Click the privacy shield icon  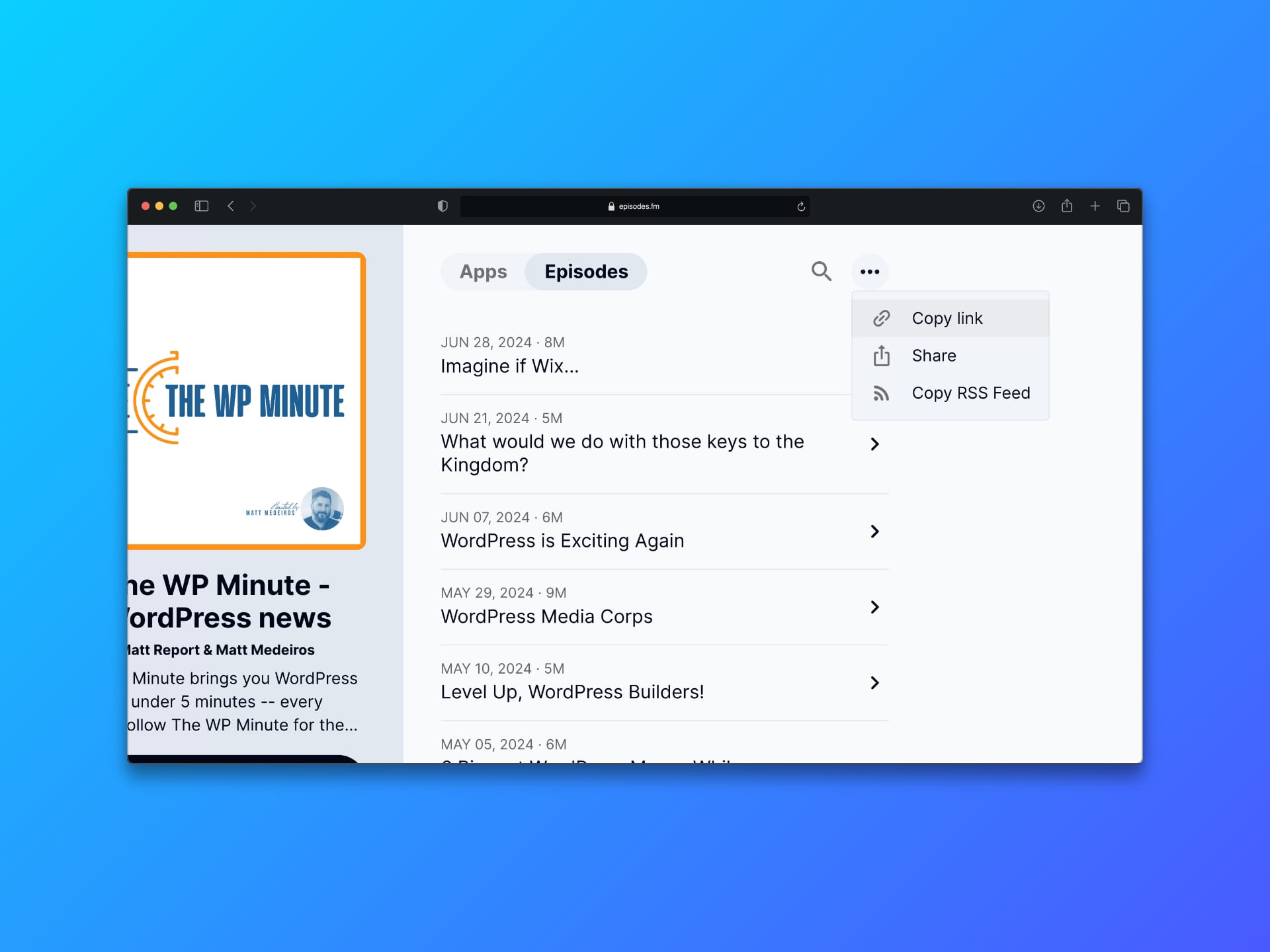tap(443, 206)
